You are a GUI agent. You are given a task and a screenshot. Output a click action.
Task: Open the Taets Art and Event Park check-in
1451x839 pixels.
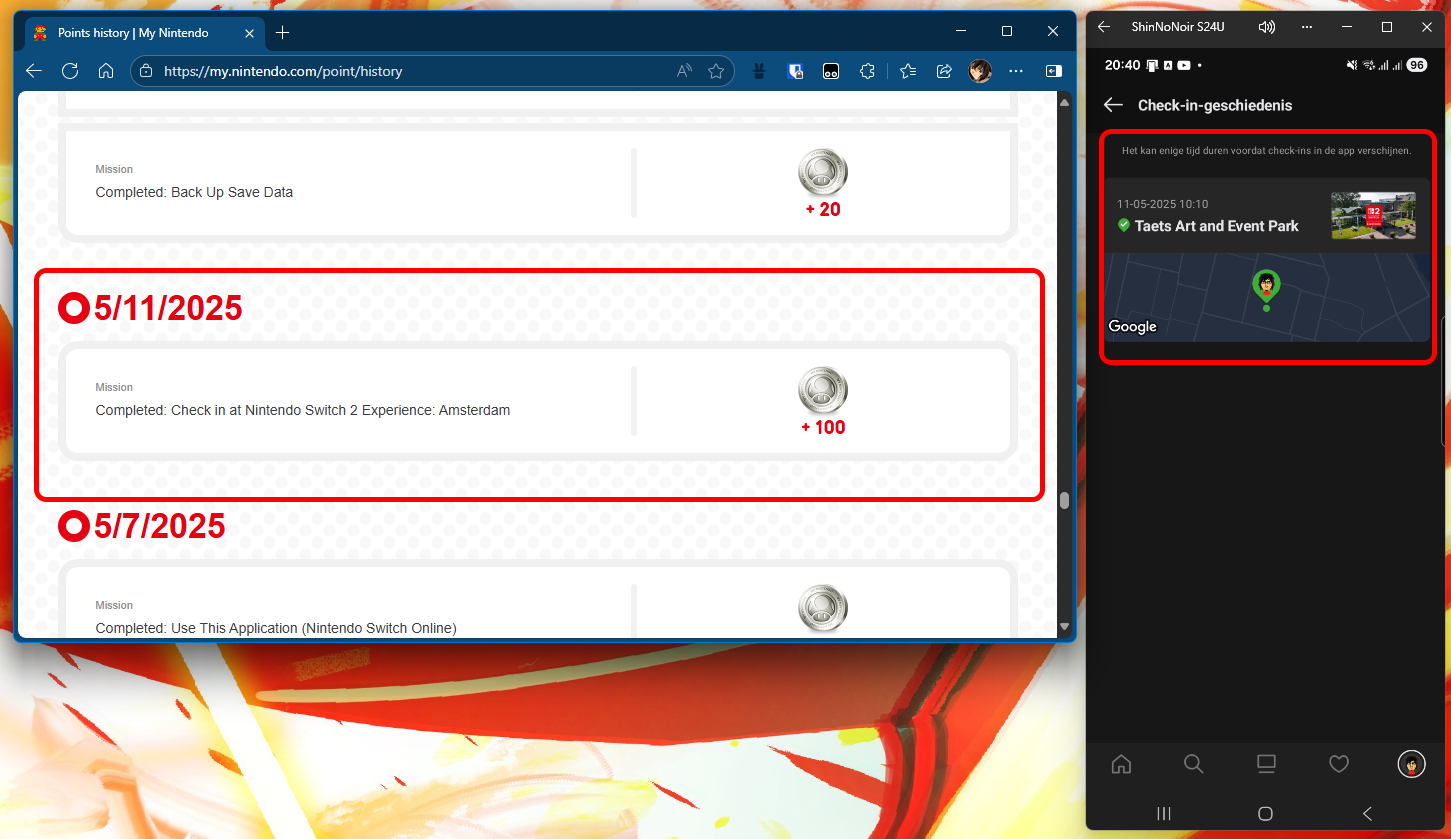click(1266, 216)
